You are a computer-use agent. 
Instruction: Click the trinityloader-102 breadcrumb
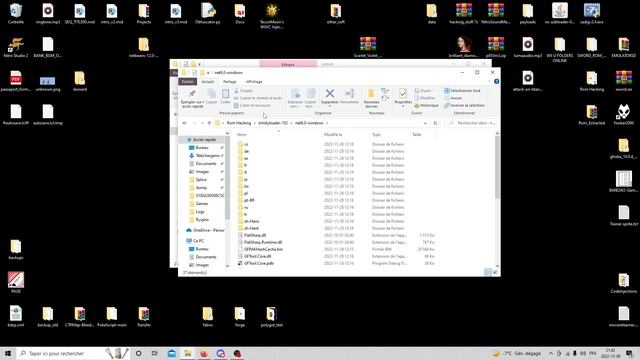(x=273, y=123)
